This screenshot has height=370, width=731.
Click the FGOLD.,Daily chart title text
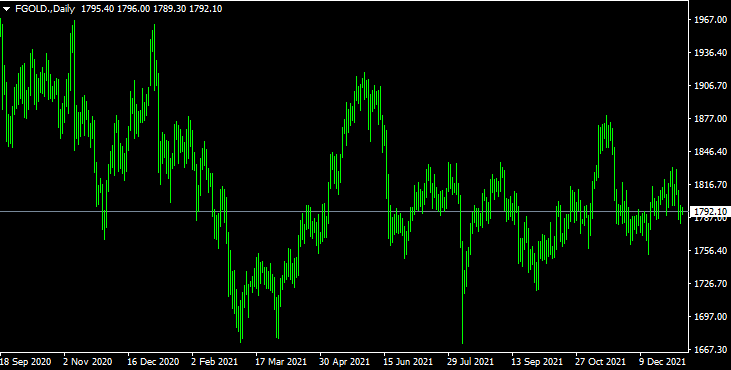pyautogui.click(x=45, y=9)
